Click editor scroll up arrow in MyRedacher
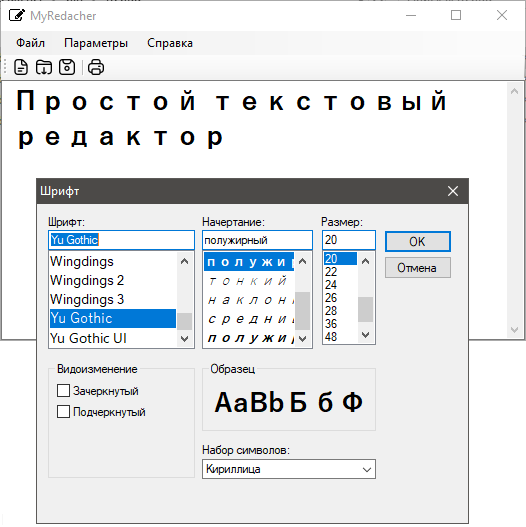526x527 pixels. click(514, 91)
